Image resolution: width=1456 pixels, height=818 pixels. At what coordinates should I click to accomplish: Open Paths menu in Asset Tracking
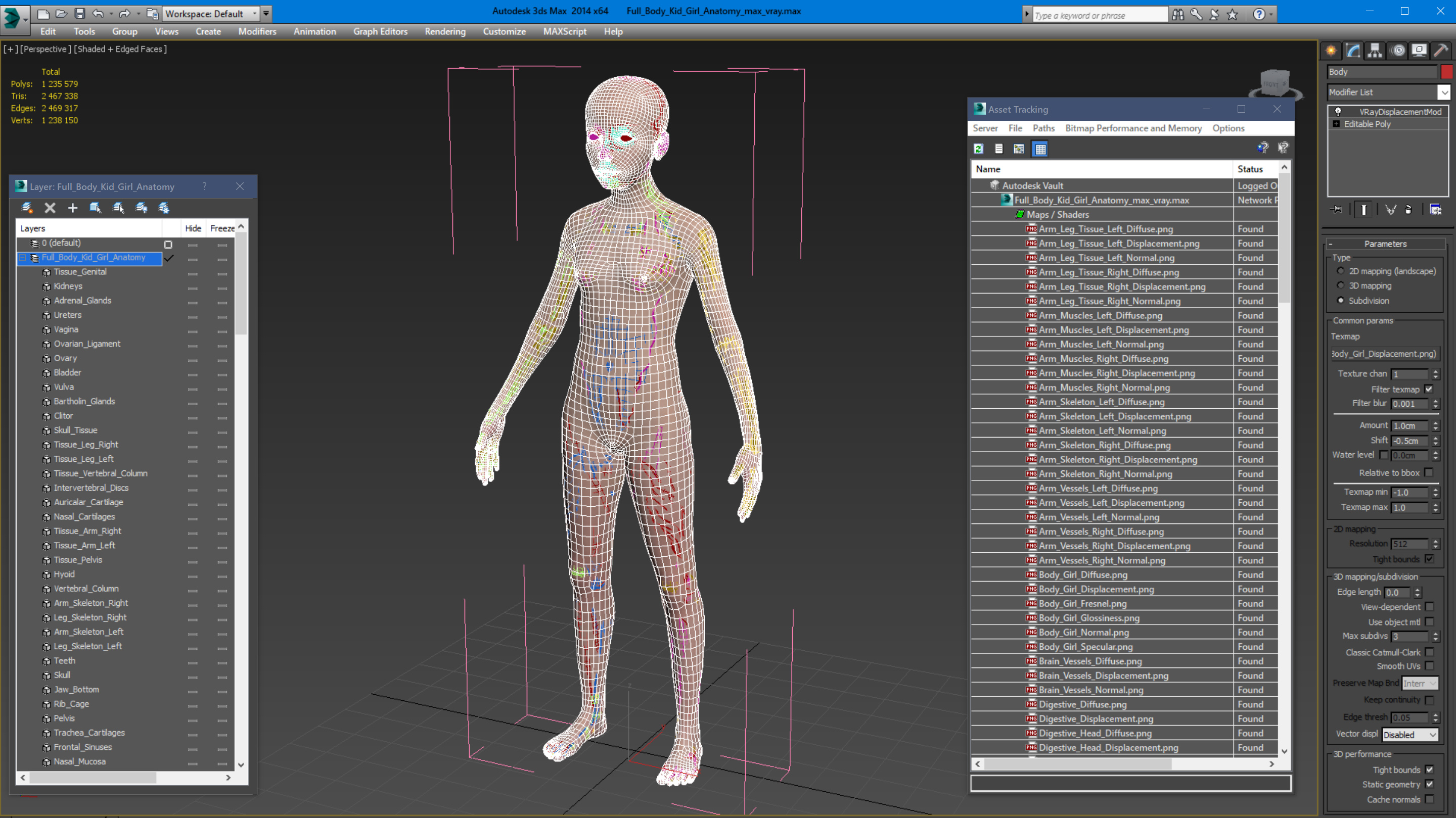pyautogui.click(x=1043, y=128)
